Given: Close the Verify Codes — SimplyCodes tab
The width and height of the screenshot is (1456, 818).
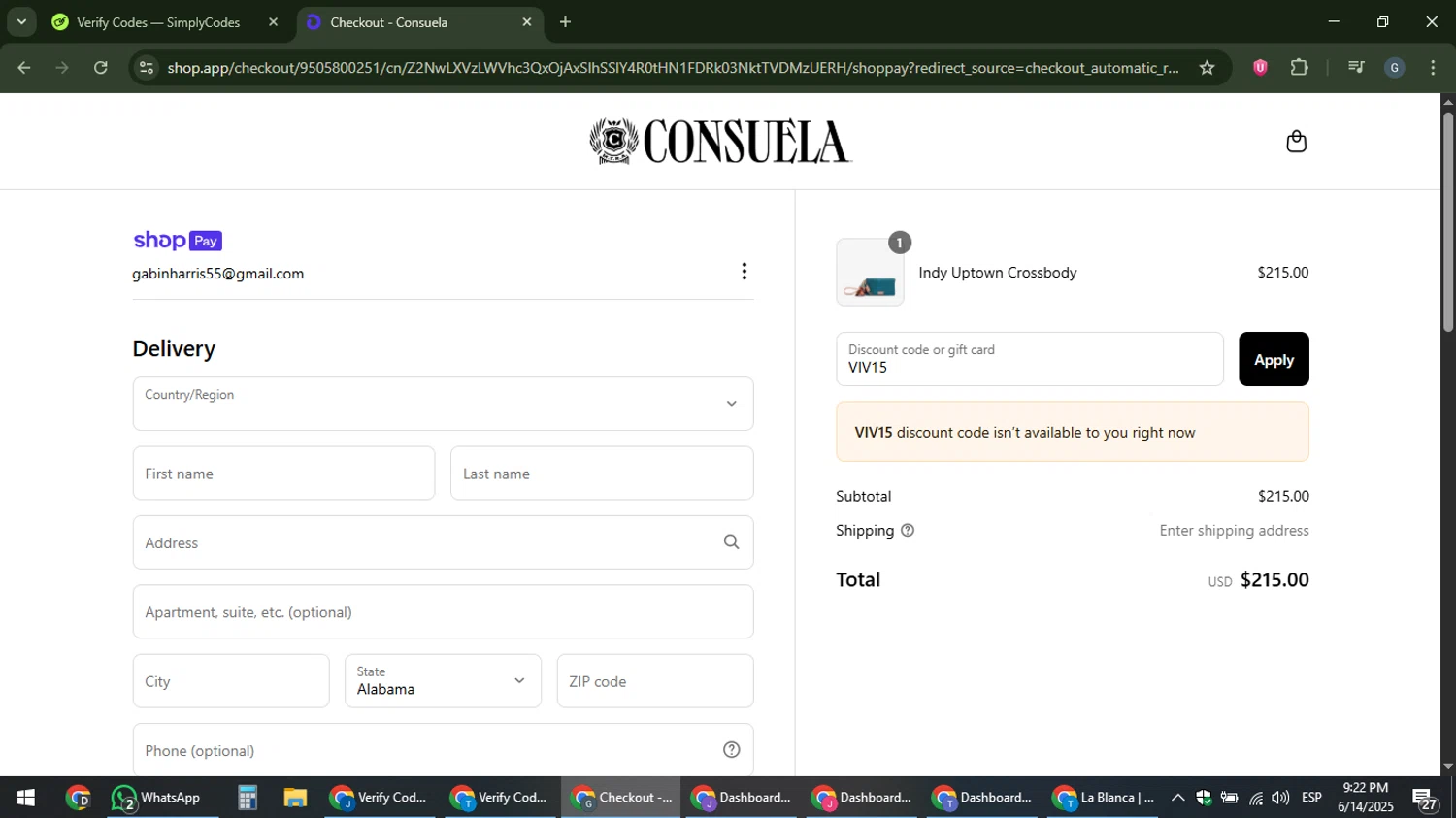Looking at the screenshot, I should point(273,22).
